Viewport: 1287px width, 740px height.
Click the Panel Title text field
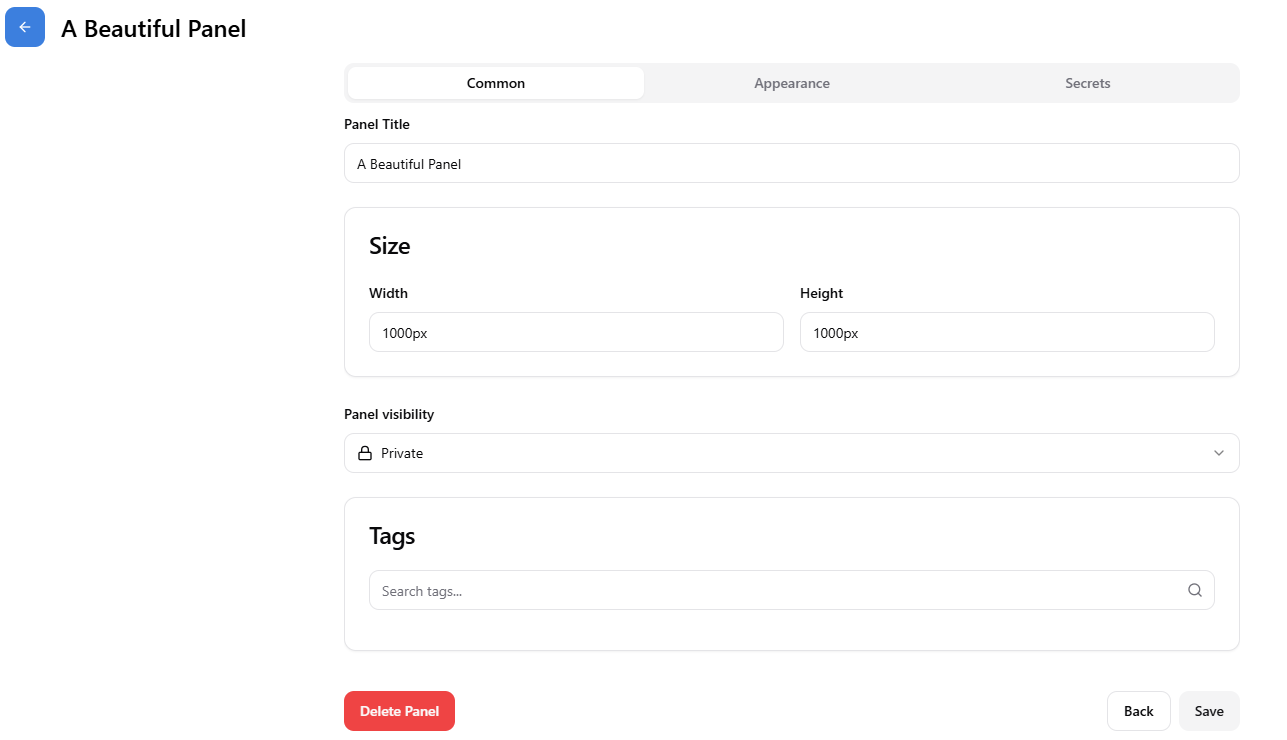tap(791, 163)
